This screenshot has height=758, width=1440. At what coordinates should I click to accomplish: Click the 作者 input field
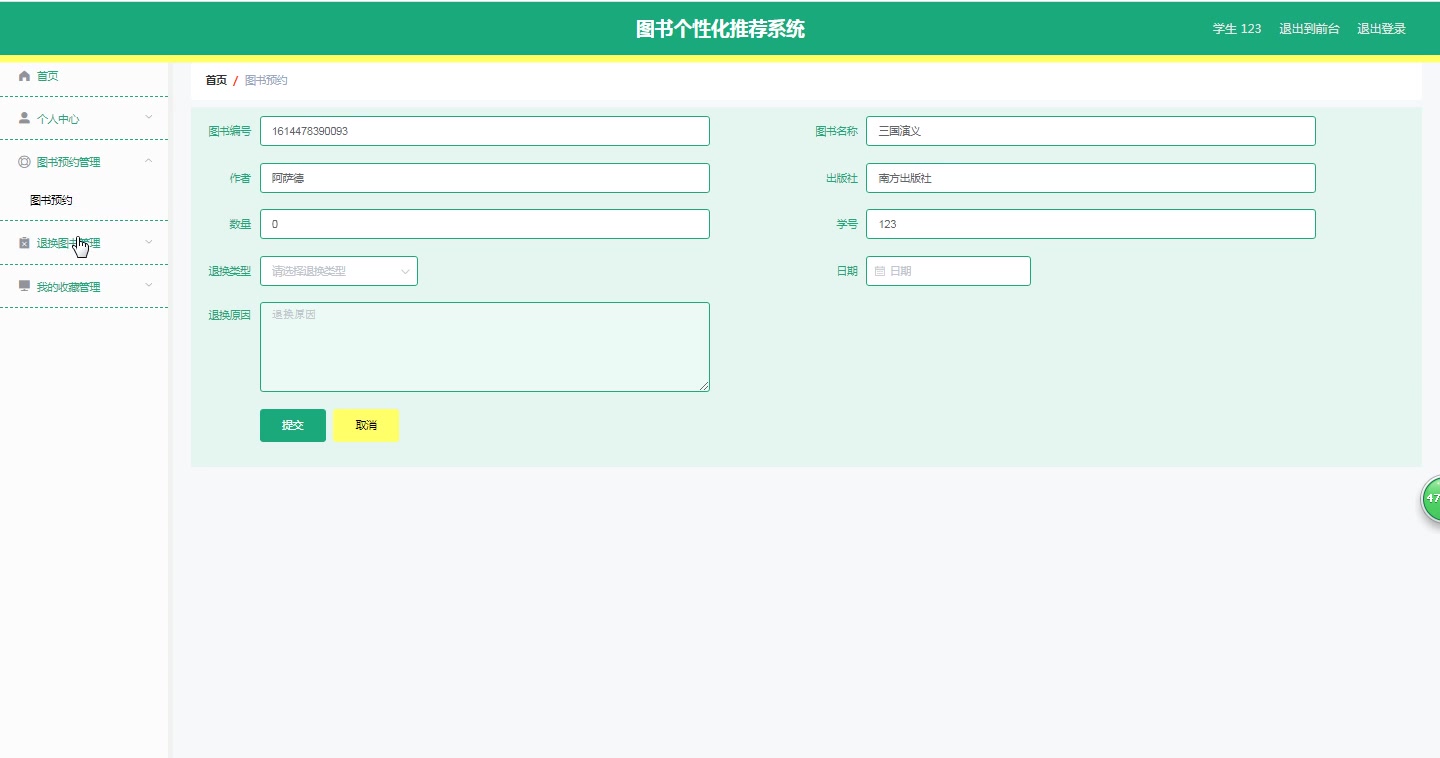pyautogui.click(x=485, y=178)
